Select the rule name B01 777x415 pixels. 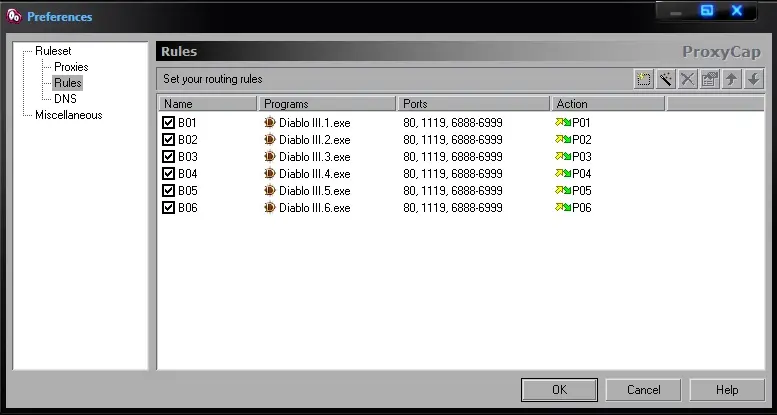pos(187,122)
